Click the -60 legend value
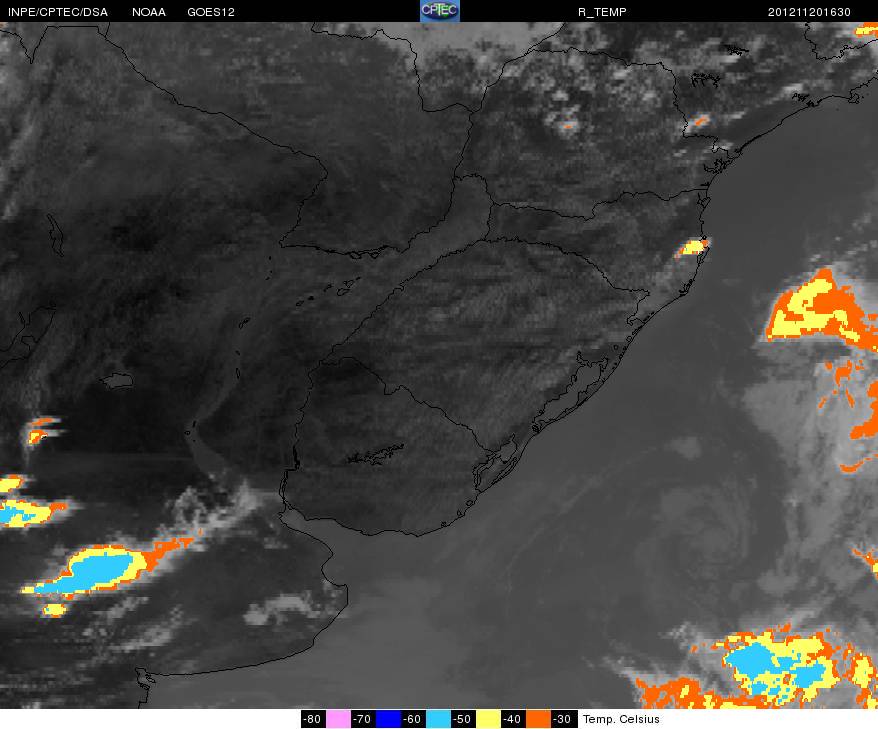This screenshot has height=729, width=878. coord(413,719)
